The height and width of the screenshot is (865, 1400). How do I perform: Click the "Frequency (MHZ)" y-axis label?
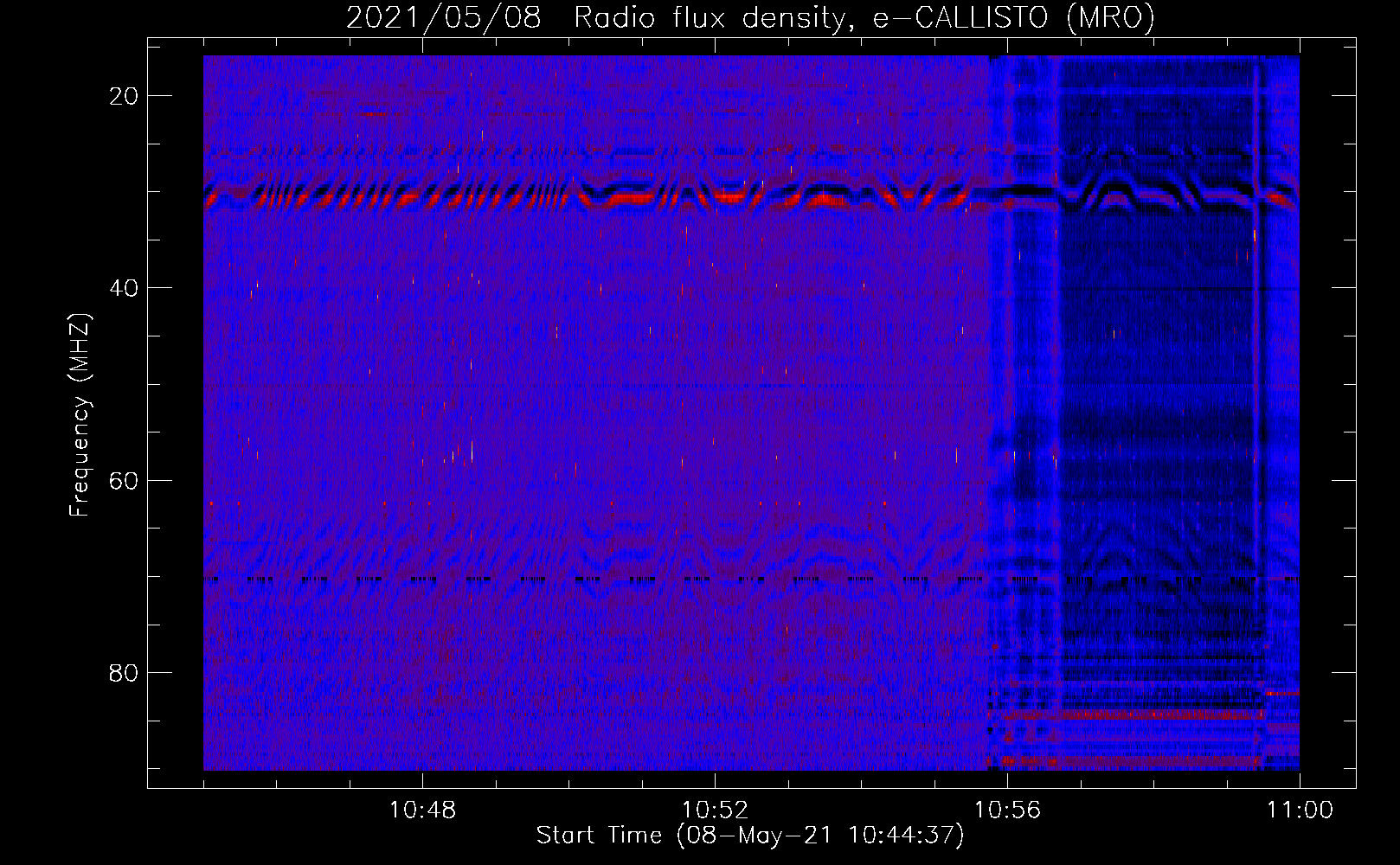click(x=80, y=415)
